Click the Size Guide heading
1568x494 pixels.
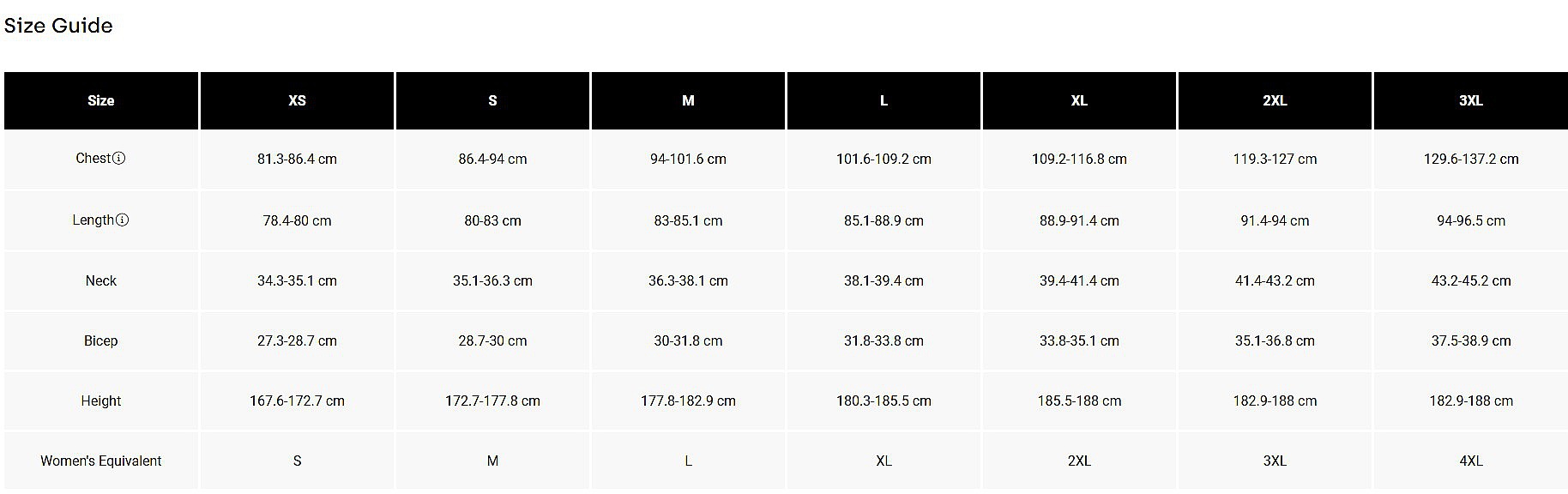tap(58, 26)
